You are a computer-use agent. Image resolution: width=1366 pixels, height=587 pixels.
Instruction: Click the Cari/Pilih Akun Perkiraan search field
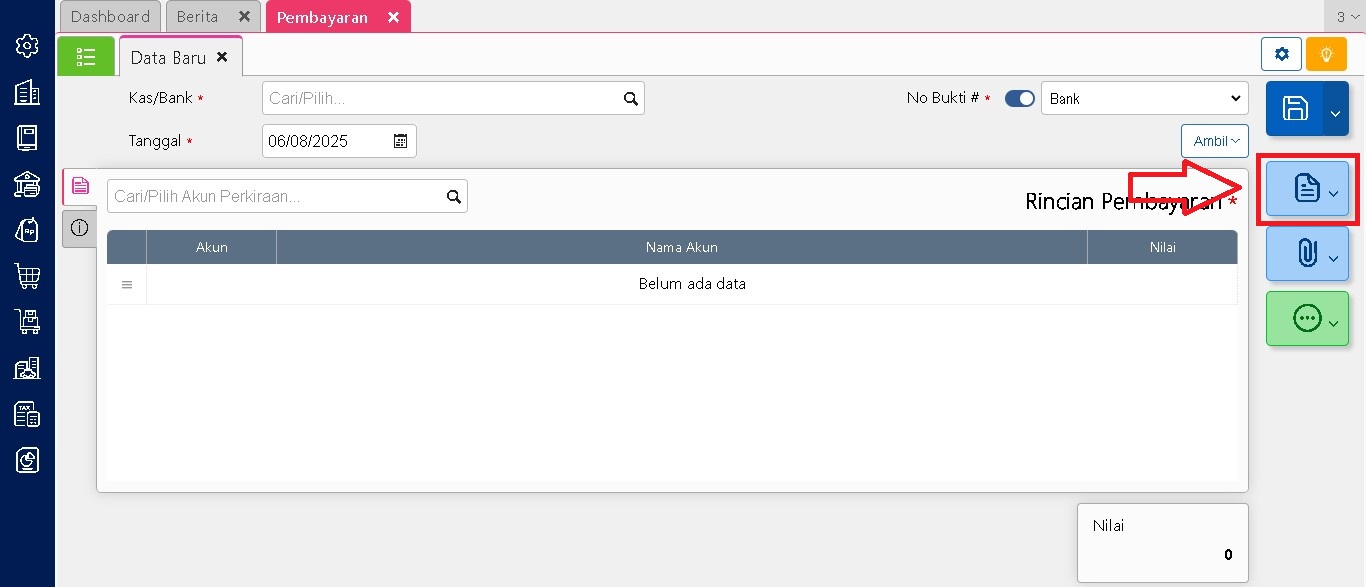pos(275,196)
